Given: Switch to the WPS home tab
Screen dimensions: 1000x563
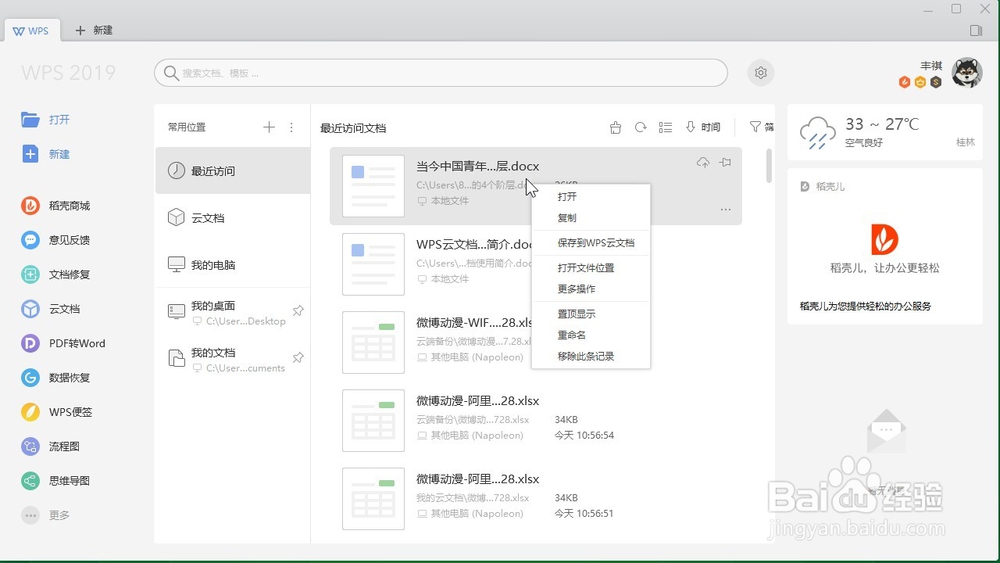Looking at the screenshot, I should tap(32, 31).
